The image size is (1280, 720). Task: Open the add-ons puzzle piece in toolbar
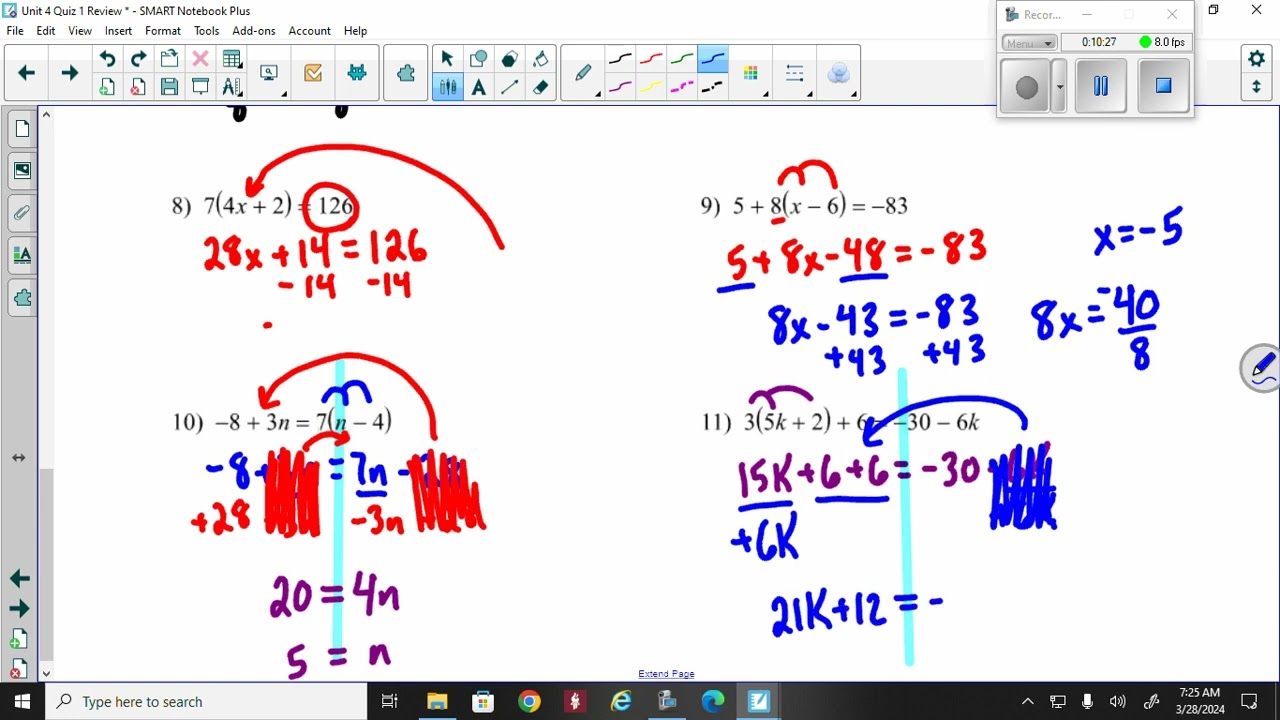pos(406,73)
